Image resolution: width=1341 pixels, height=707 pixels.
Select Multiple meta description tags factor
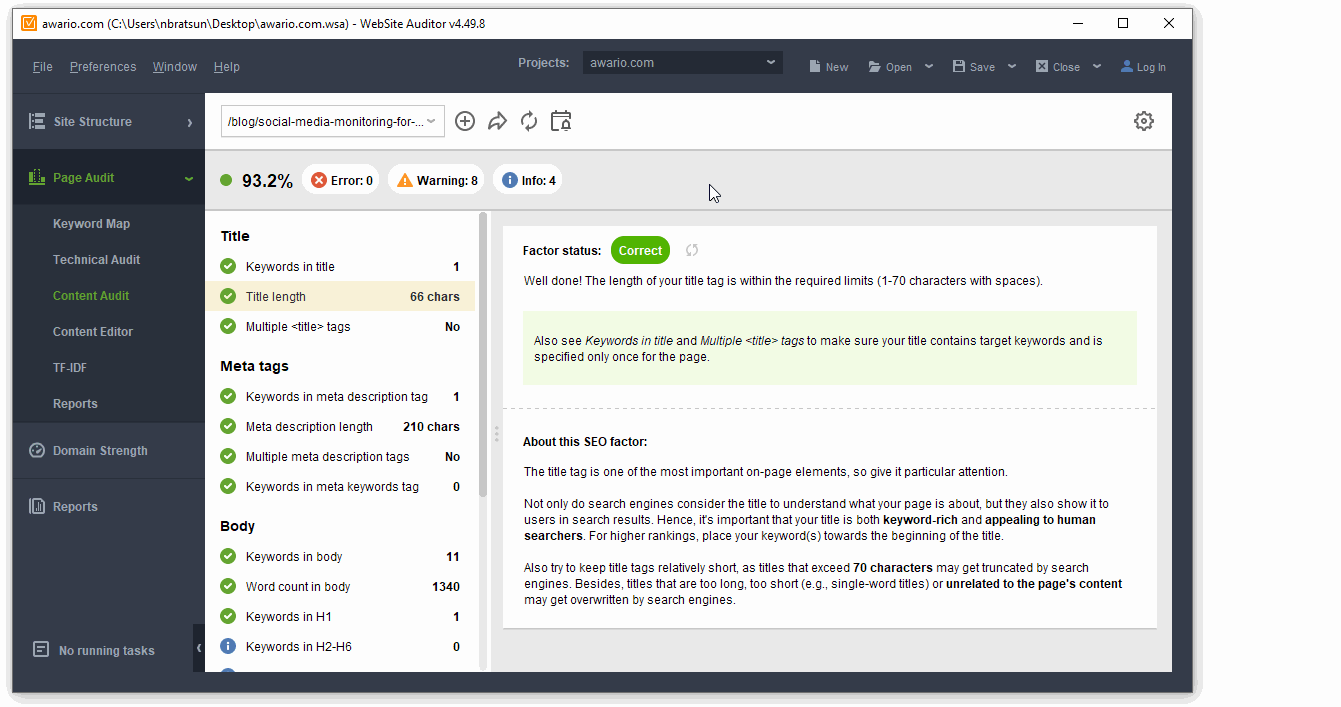340,457
